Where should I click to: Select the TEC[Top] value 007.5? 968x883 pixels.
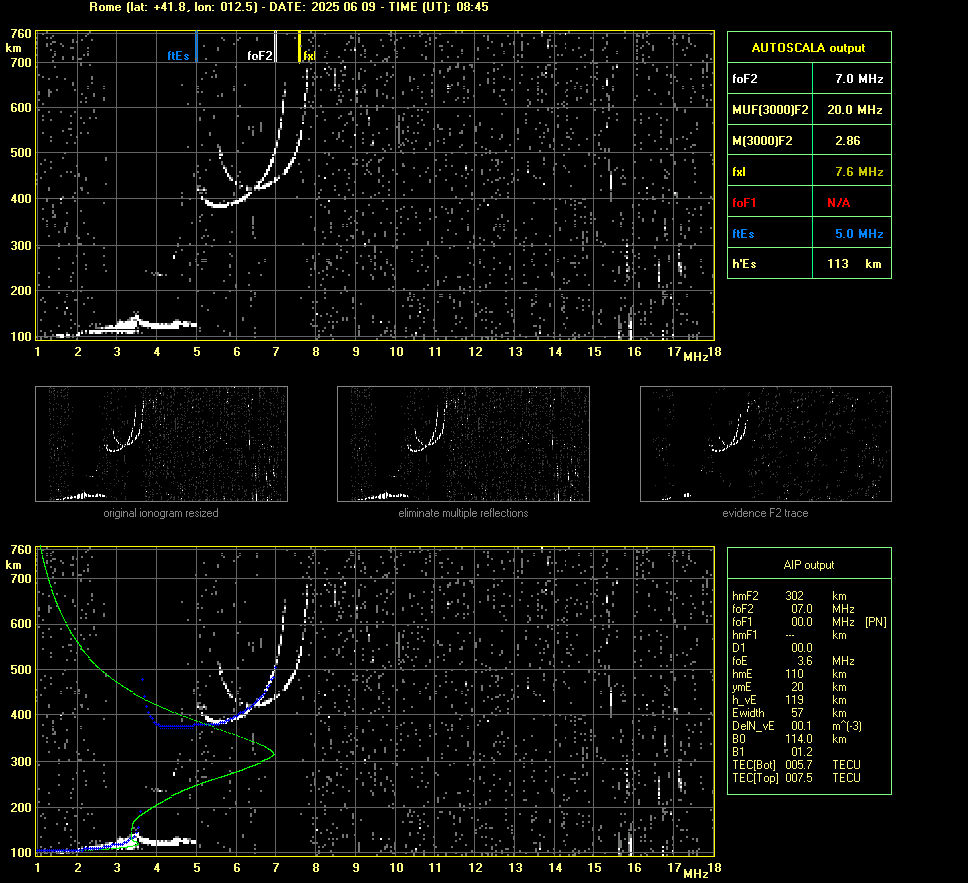point(798,777)
